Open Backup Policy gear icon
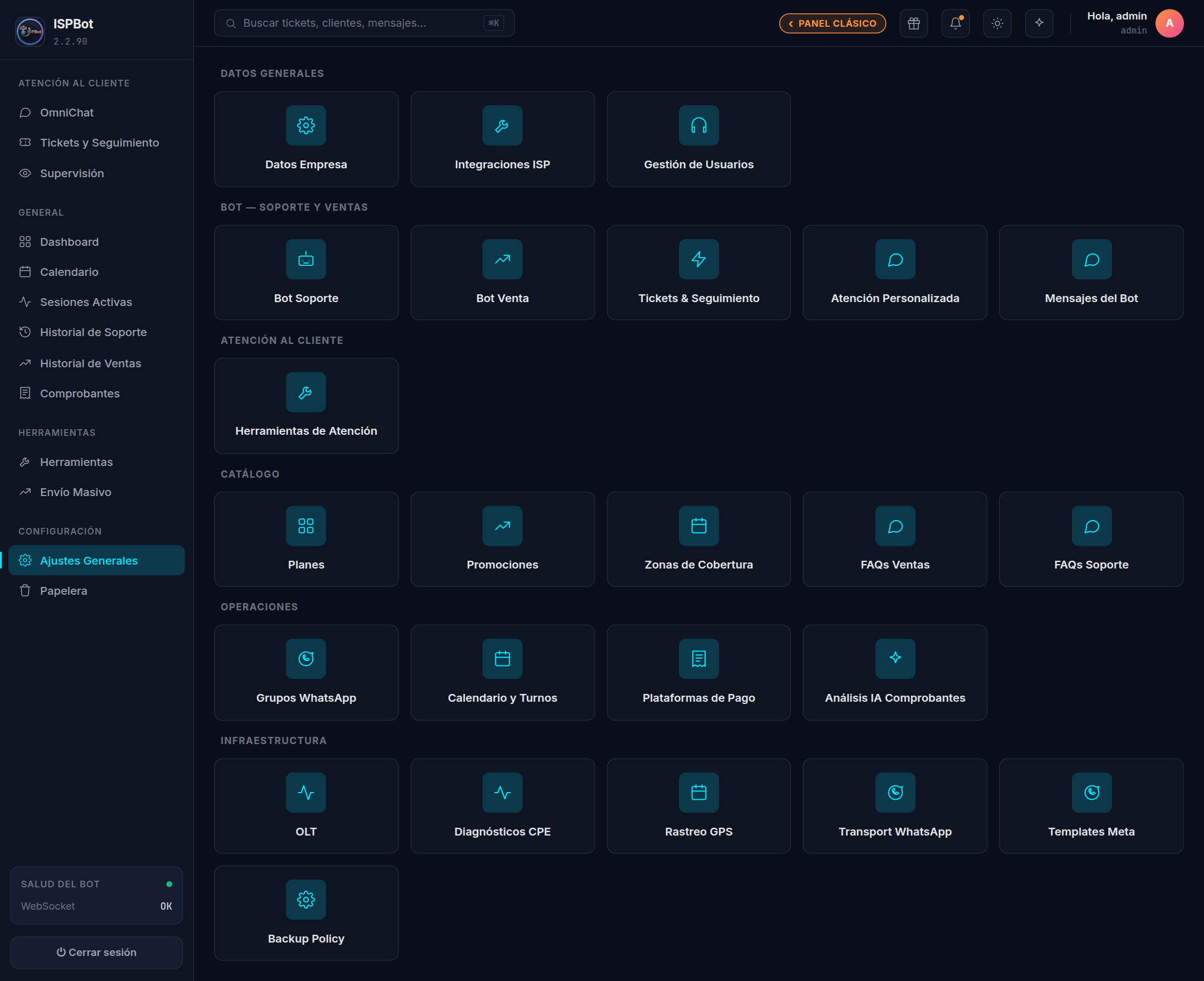 pos(305,900)
